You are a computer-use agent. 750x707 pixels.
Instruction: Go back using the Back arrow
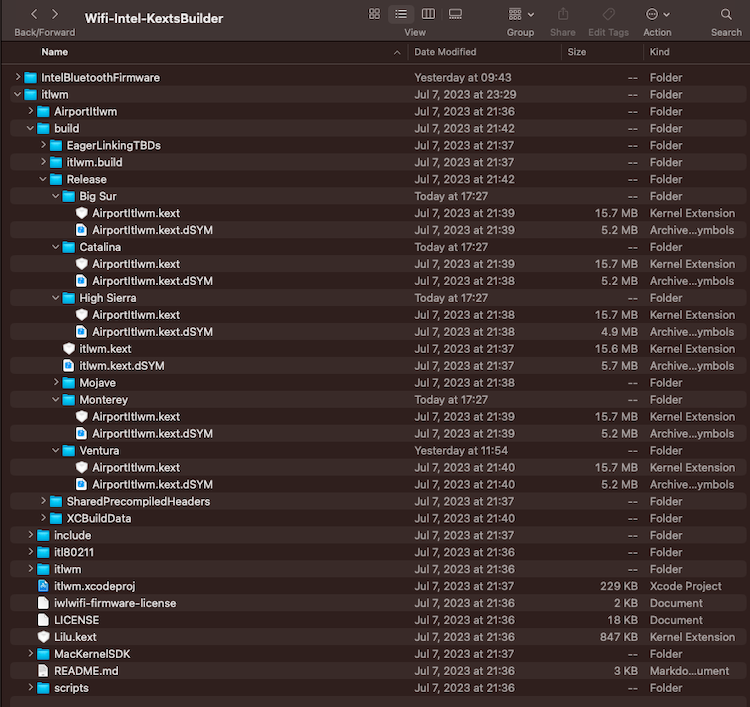[x=34, y=14]
